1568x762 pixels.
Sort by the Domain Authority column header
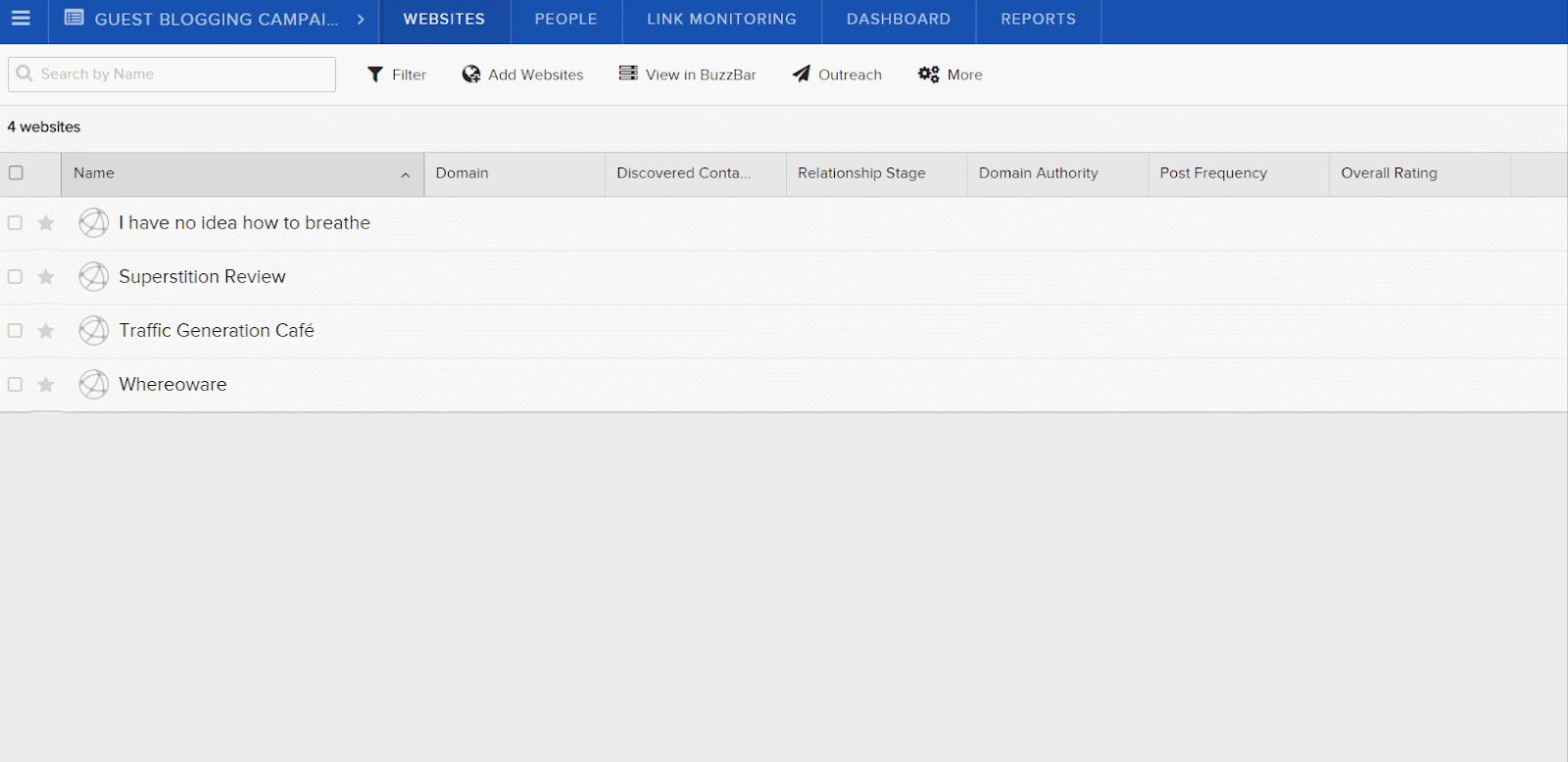pos(1038,173)
